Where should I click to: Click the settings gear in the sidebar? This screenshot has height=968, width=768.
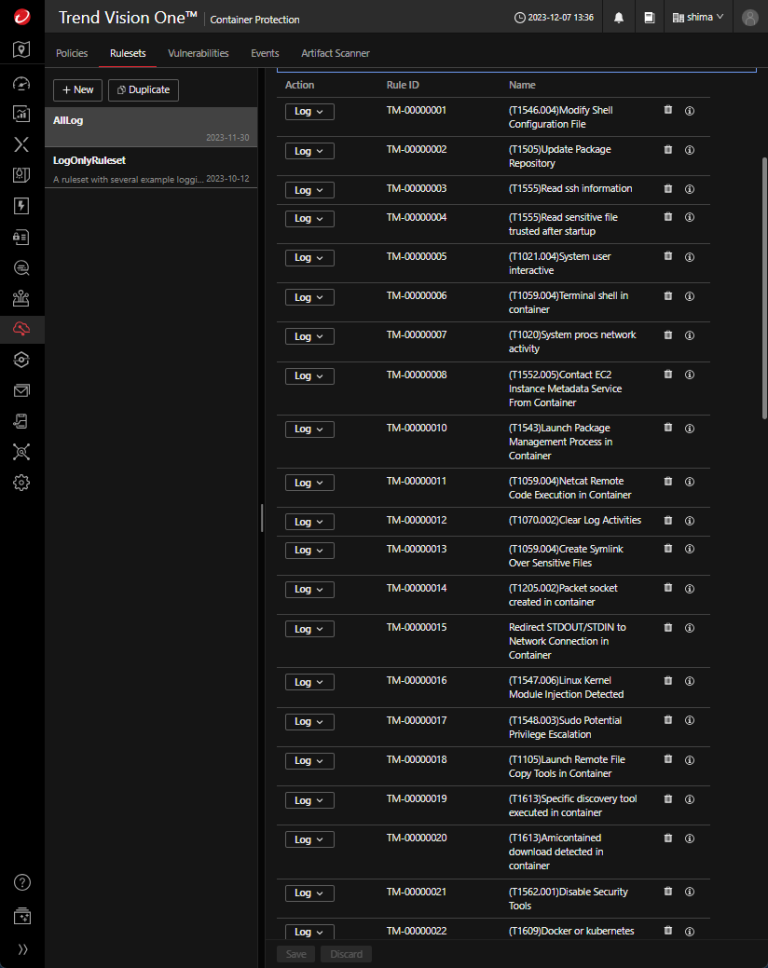[x=22, y=482]
